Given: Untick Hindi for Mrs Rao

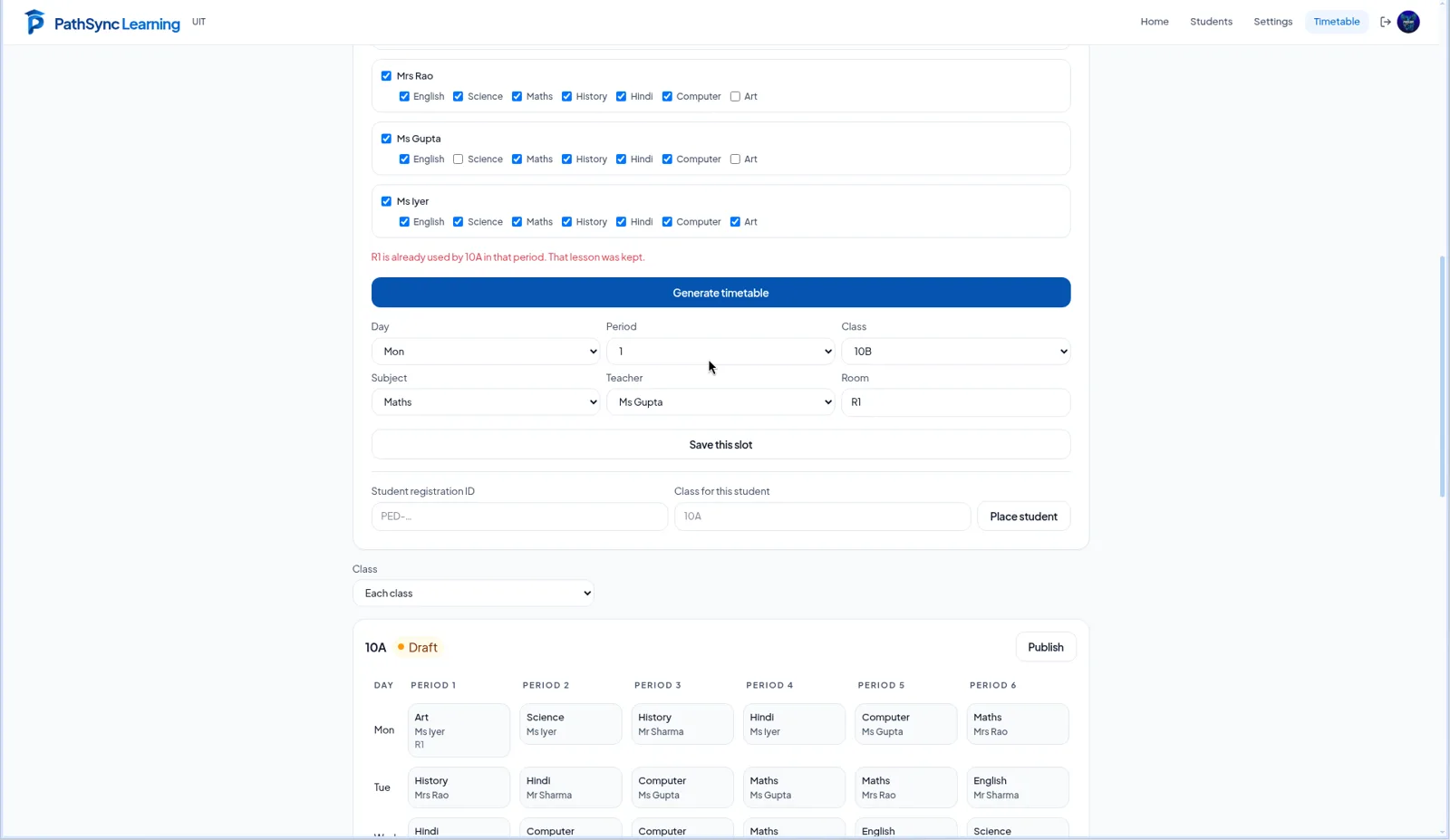Looking at the screenshot, I should (x=621, y=96).
